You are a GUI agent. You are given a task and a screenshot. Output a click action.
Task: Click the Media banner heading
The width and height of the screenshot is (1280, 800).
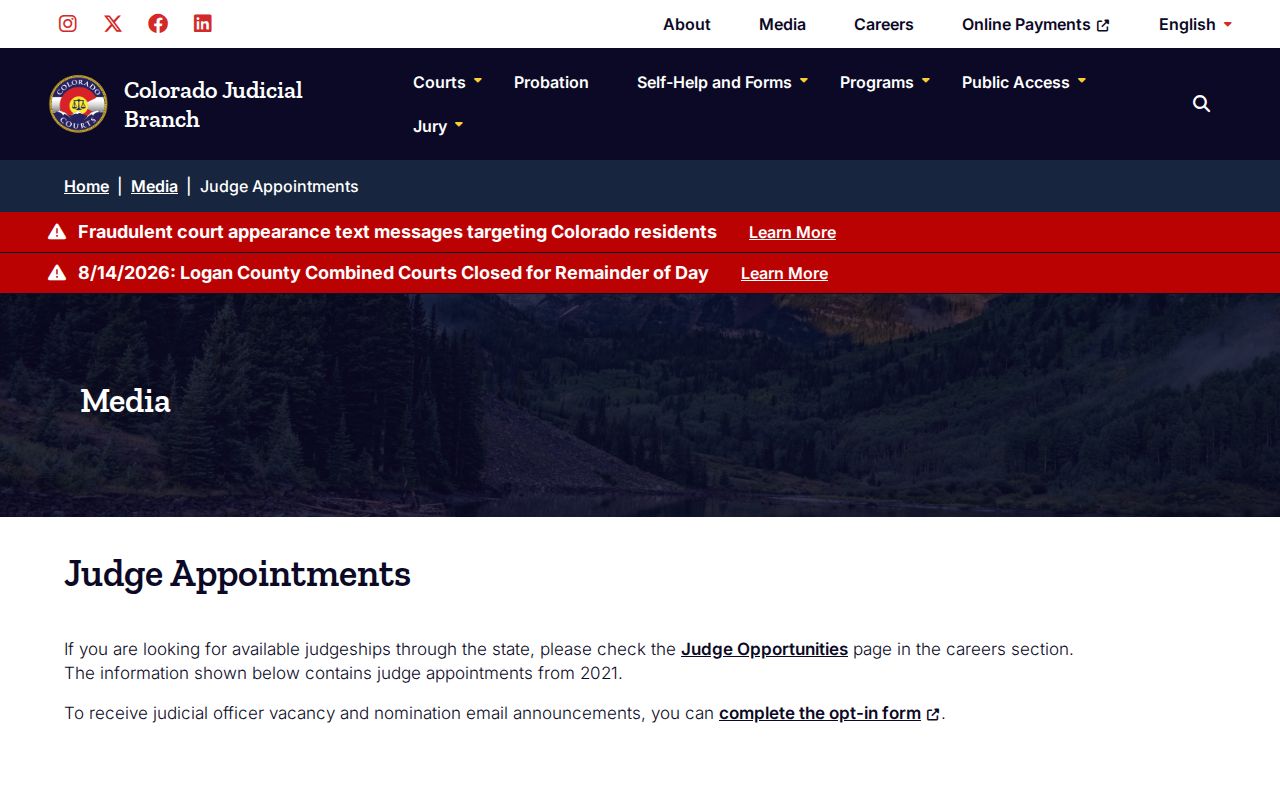click(x=125, y=401)
